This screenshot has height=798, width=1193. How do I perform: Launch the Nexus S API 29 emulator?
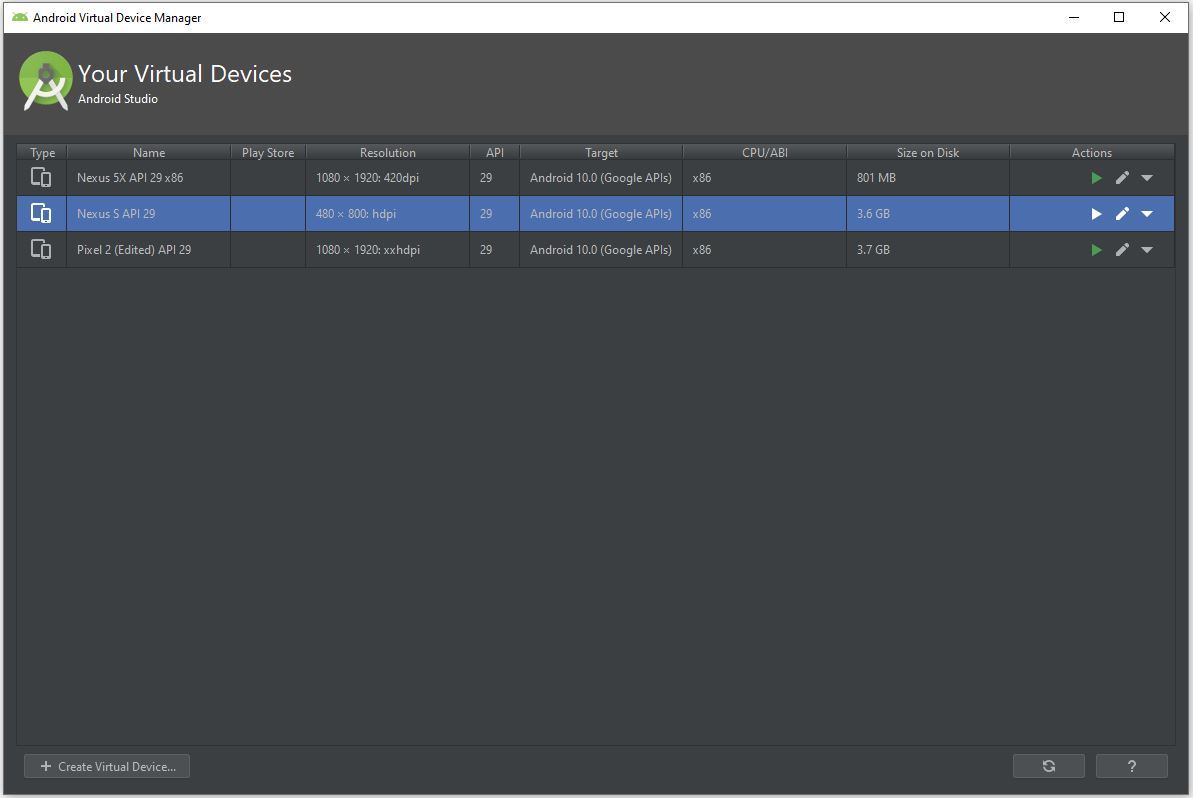[1096, 214]
